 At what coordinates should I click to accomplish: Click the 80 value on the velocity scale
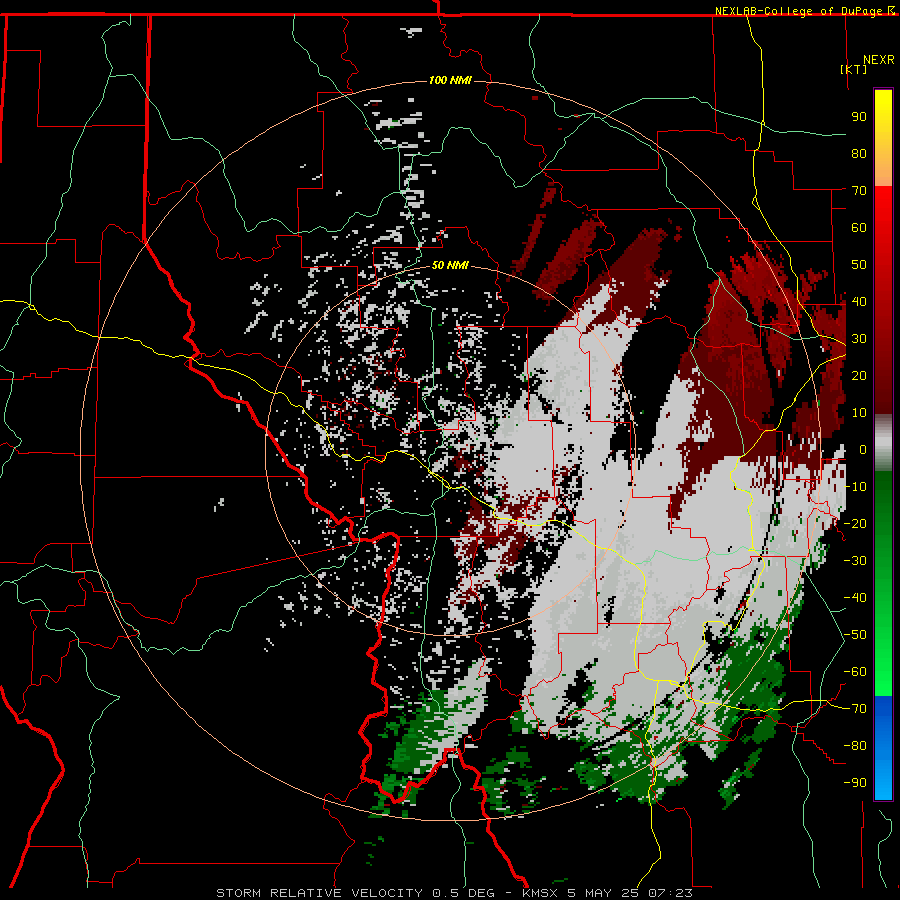click(859, 153)
